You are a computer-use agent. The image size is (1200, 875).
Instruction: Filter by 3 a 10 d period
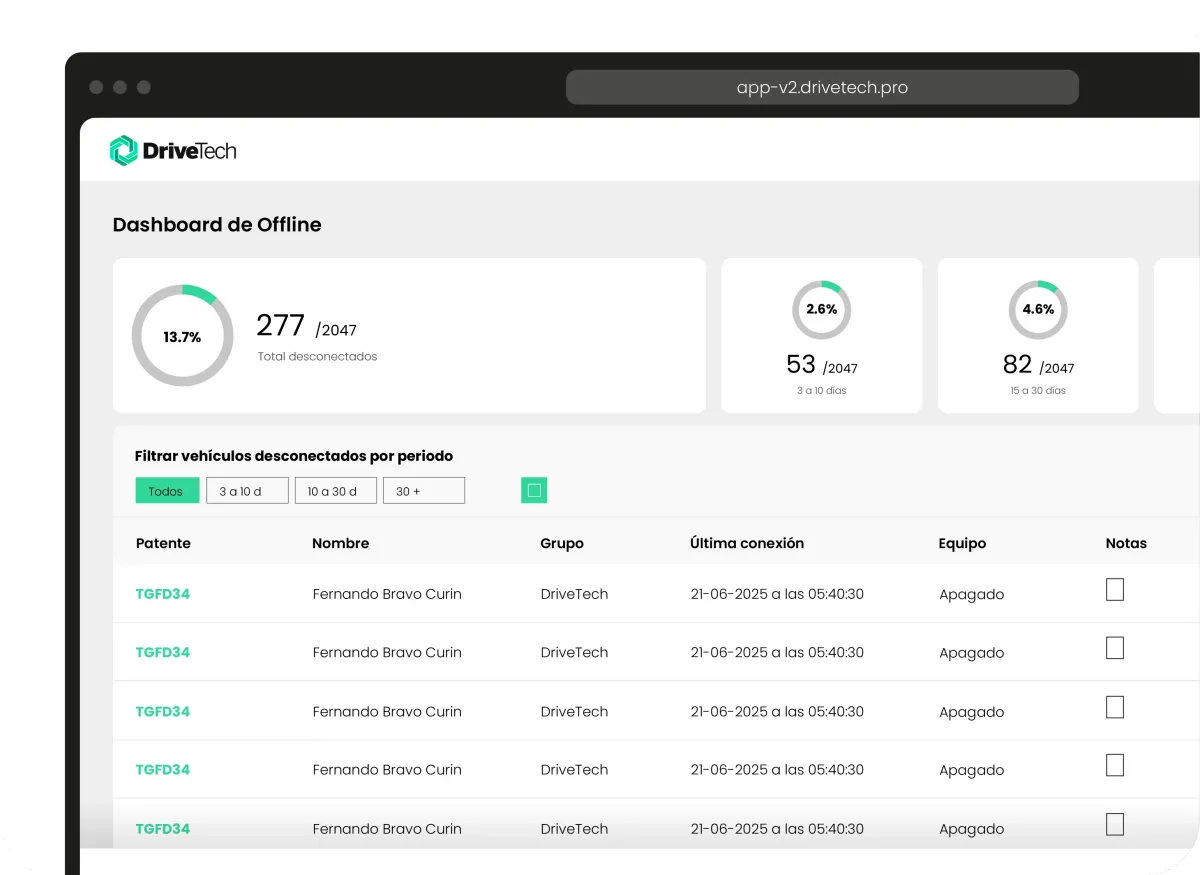coord(247,491)
